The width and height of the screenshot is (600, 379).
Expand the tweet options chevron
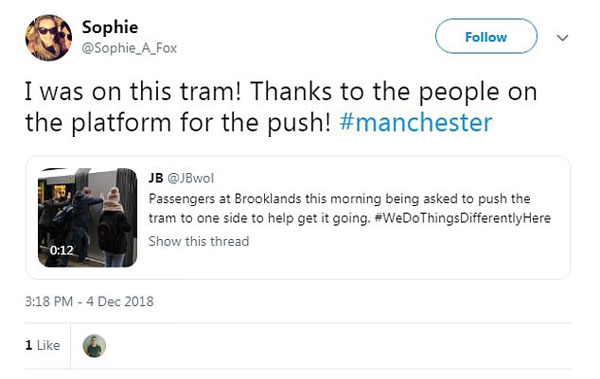coord(562,38)
